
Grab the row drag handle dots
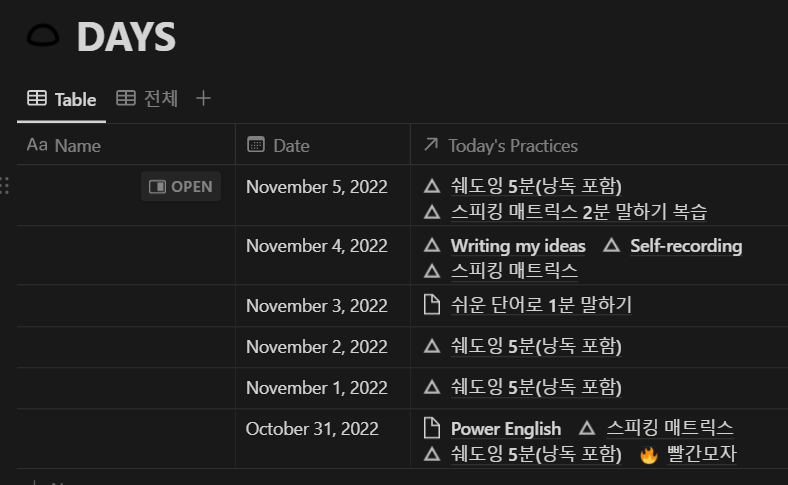[x=5, y=185]
